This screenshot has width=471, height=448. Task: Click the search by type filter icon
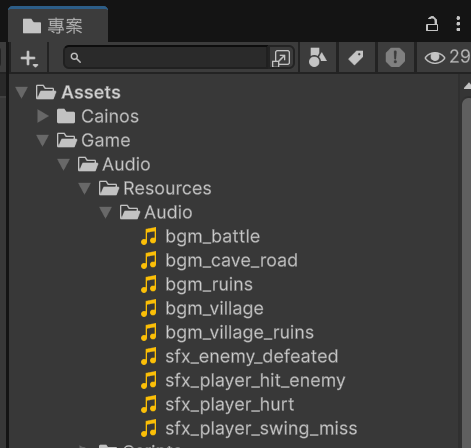tap(318, 58)
